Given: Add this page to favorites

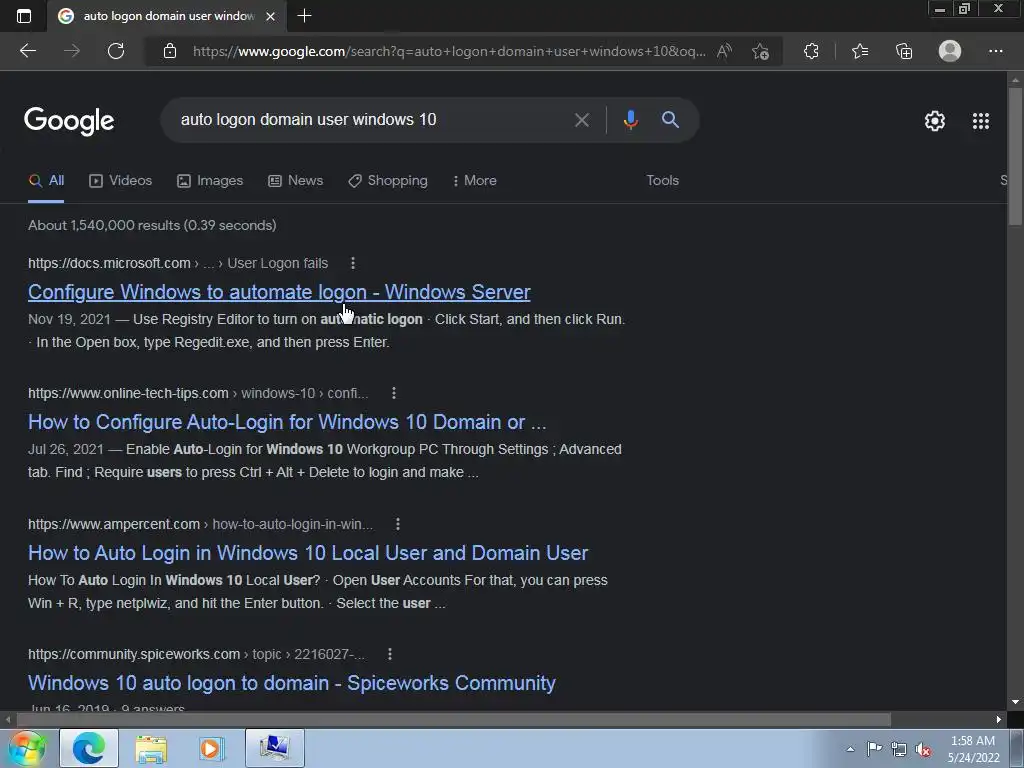Looking at the screenshot, I should 760,51.
